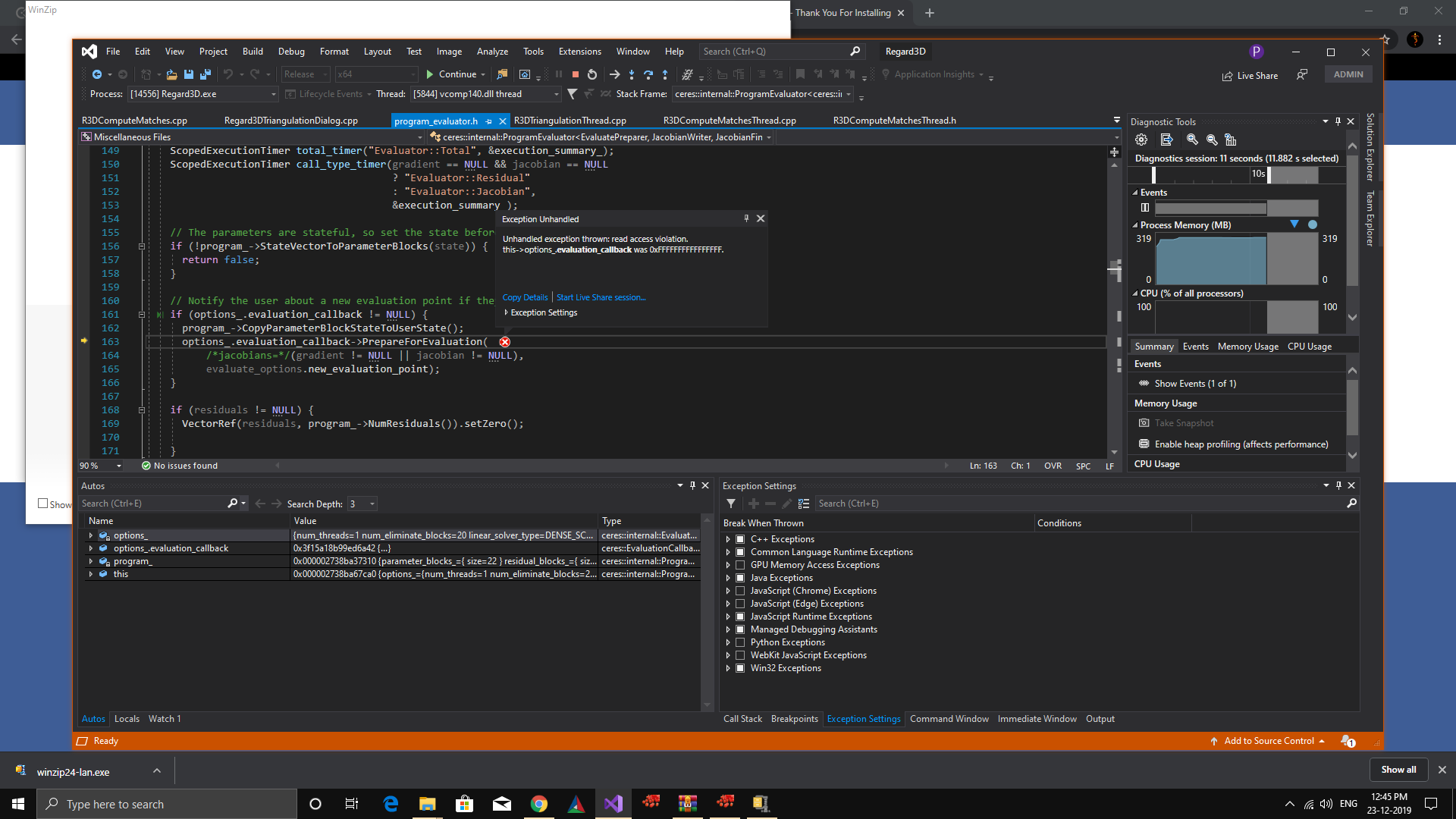Open the filter icon in Exception Settings
Viewport: 1456px width, 819px height.
731,503
